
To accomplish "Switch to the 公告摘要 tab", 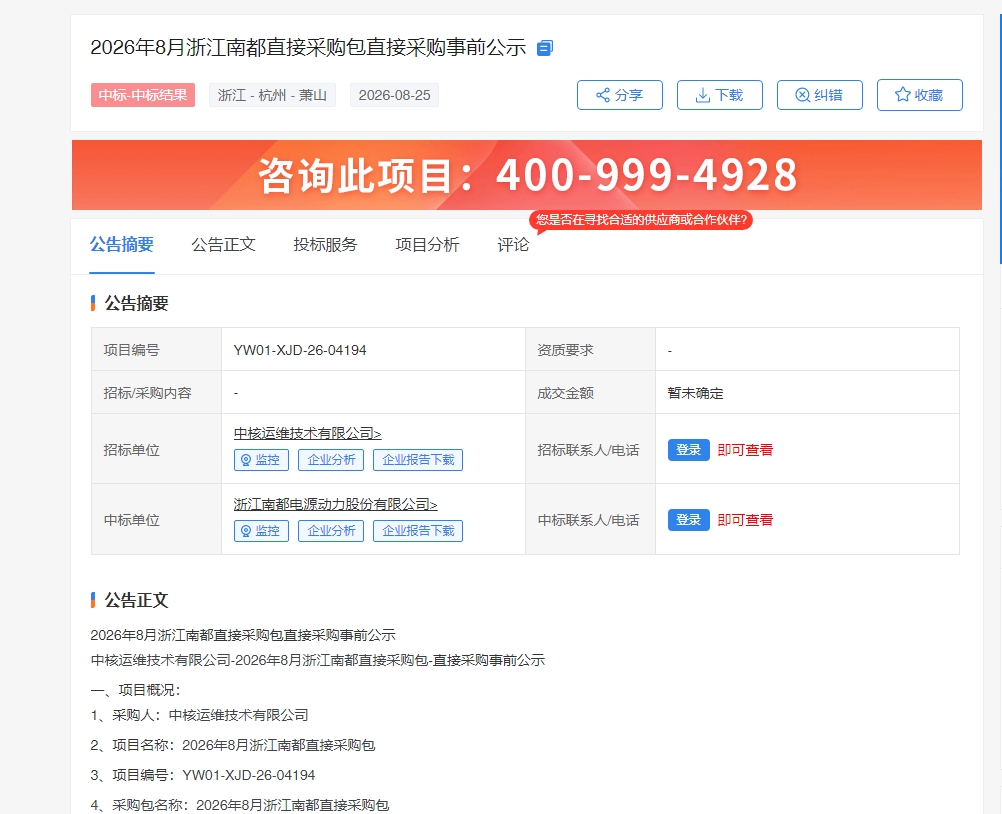I will pyautogui.click(x=121, y=245).
